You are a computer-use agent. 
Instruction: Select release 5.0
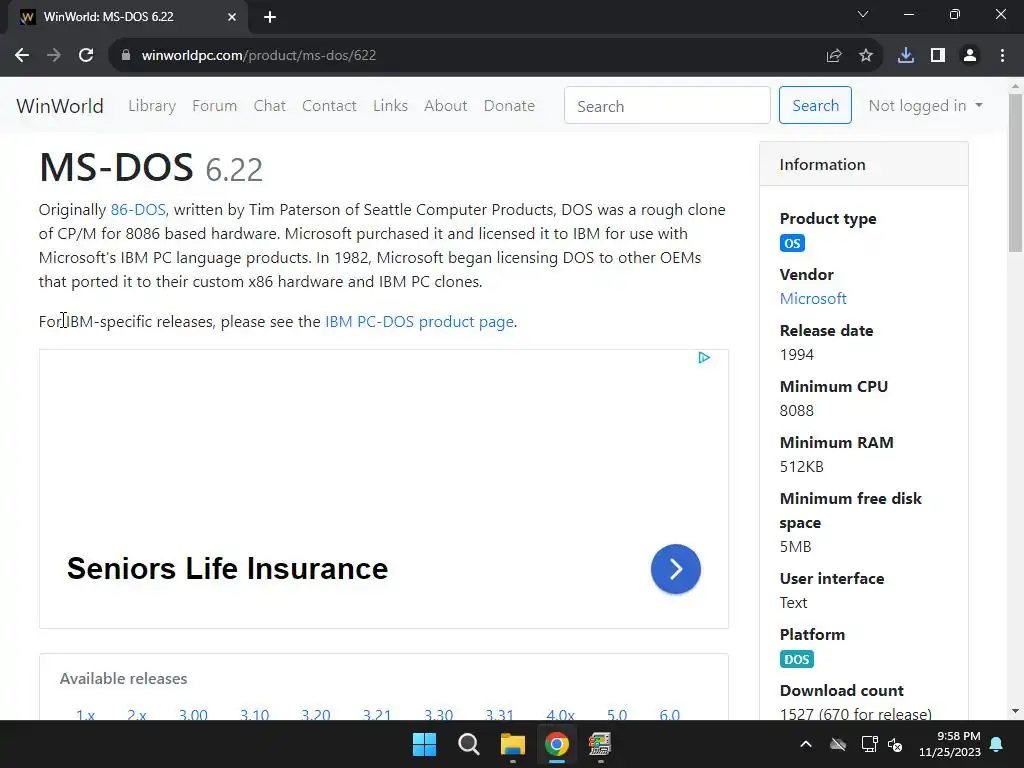pyautogui.click(x=617, y=715)
